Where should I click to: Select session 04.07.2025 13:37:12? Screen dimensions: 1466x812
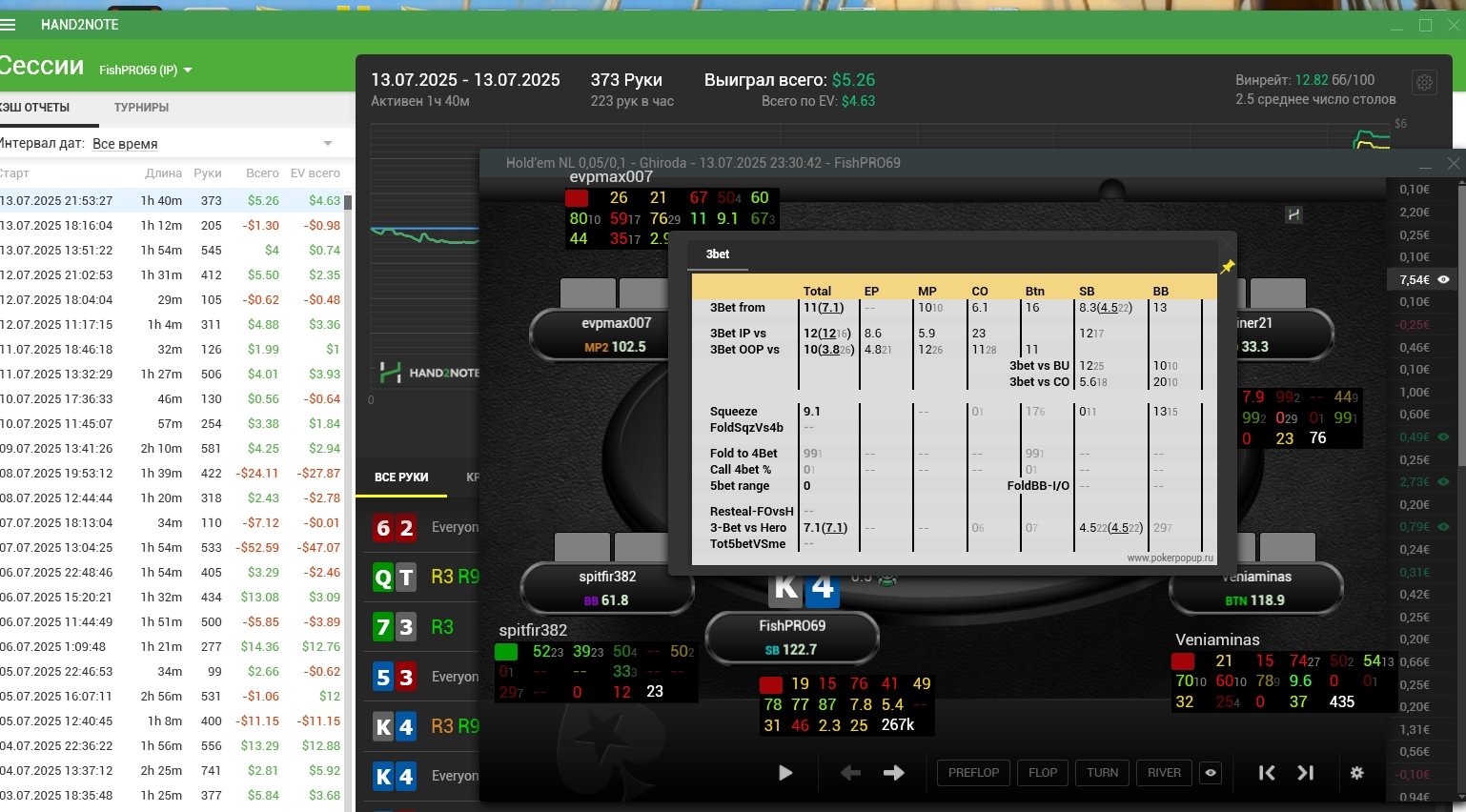pyautogui.click(x=172, y=771)
